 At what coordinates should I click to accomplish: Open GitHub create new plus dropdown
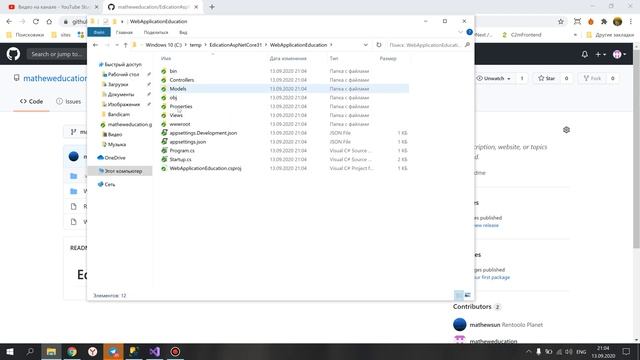click(600, 54)
